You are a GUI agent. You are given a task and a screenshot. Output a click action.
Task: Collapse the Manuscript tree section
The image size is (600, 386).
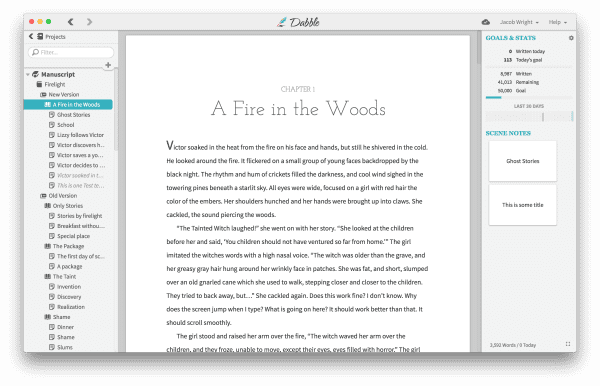coord(28,74)
